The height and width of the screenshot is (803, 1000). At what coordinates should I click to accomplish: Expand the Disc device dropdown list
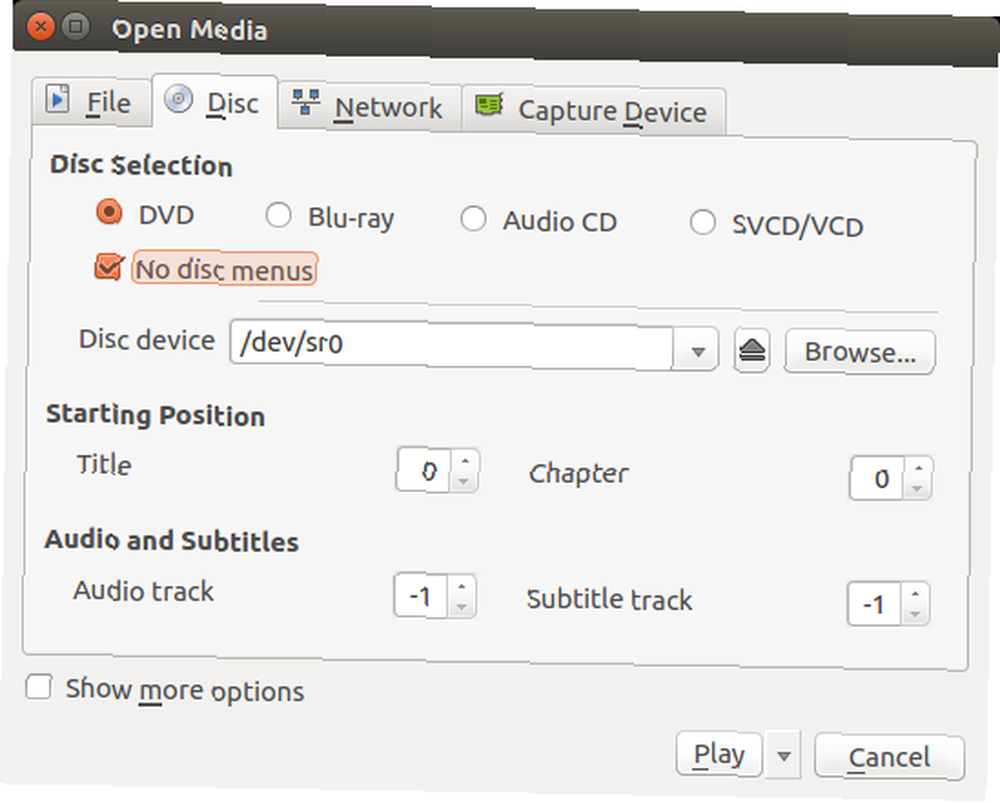[697, 351]
